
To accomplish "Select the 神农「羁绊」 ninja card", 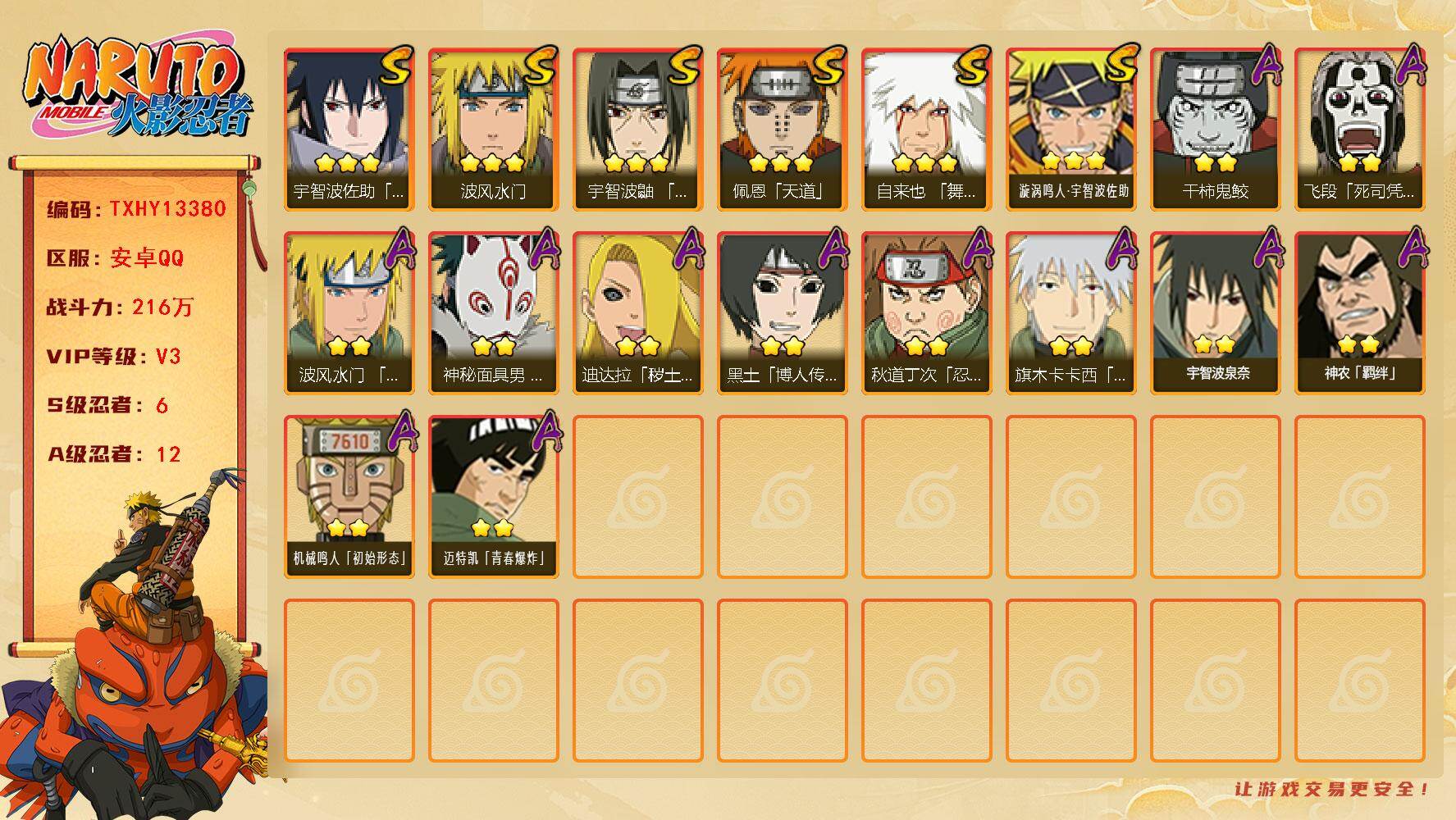I will 1359,313.
